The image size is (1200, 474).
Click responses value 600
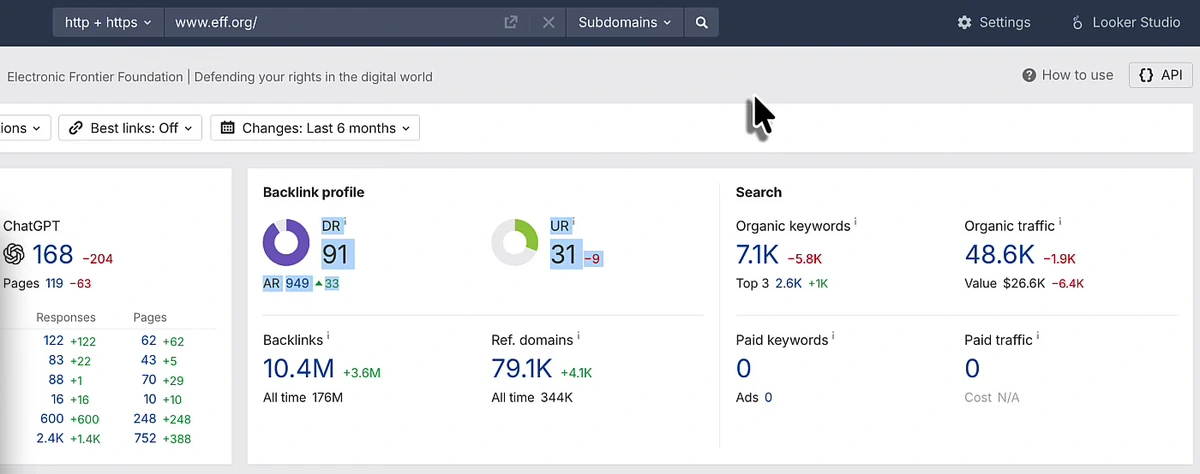point(52,419)
